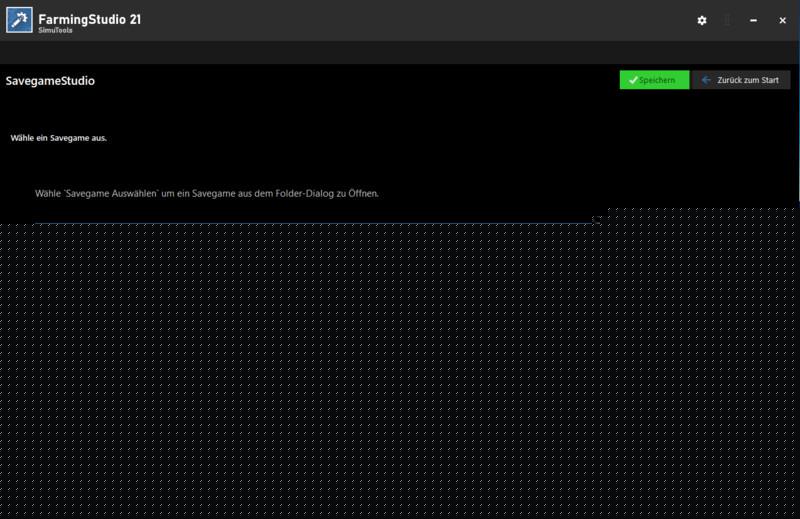This screenshot has width=800, height=519.
Task: Click the FarmingStudio 21 title text
Action: pos(90,17)
